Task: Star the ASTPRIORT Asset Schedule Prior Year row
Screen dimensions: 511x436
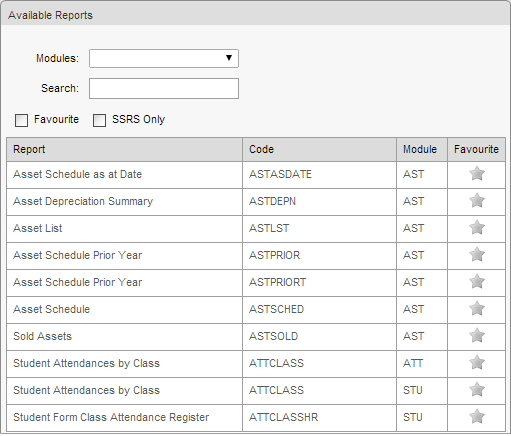Action: point(477,282)
